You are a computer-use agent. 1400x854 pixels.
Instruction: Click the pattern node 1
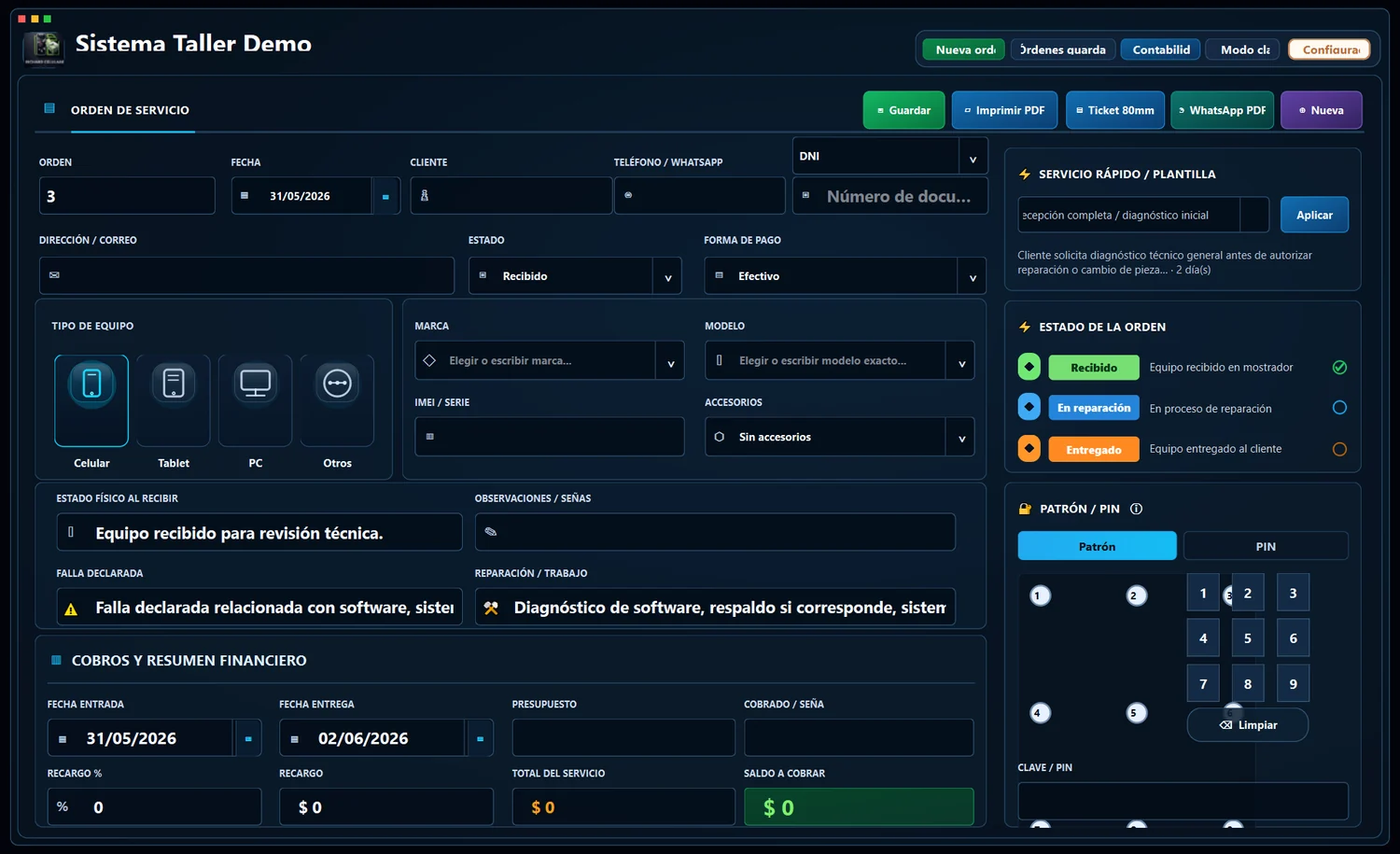[x=1040, y=595]
